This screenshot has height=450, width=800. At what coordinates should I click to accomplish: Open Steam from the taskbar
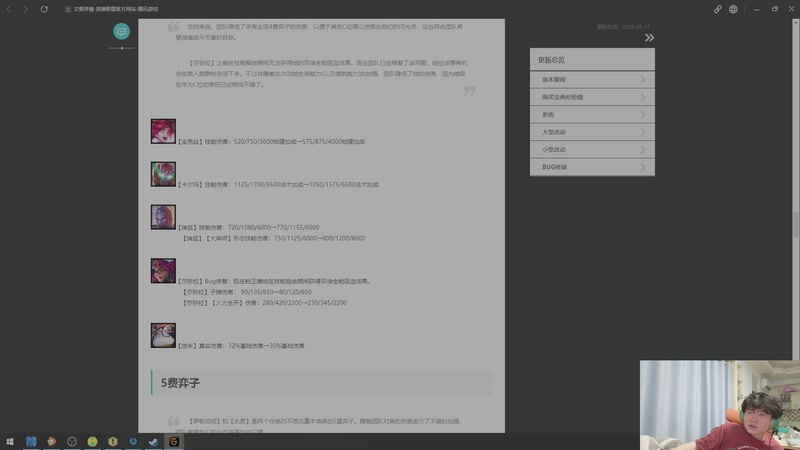click(x=154, y=442)
